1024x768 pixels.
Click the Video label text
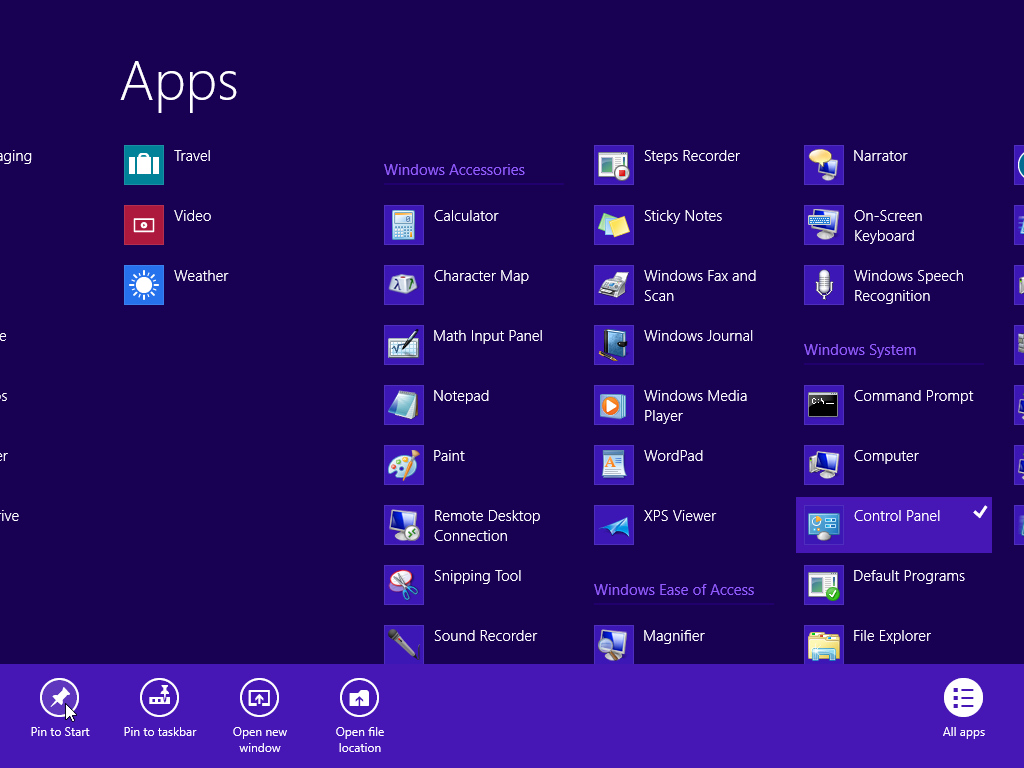click(193, 216)
